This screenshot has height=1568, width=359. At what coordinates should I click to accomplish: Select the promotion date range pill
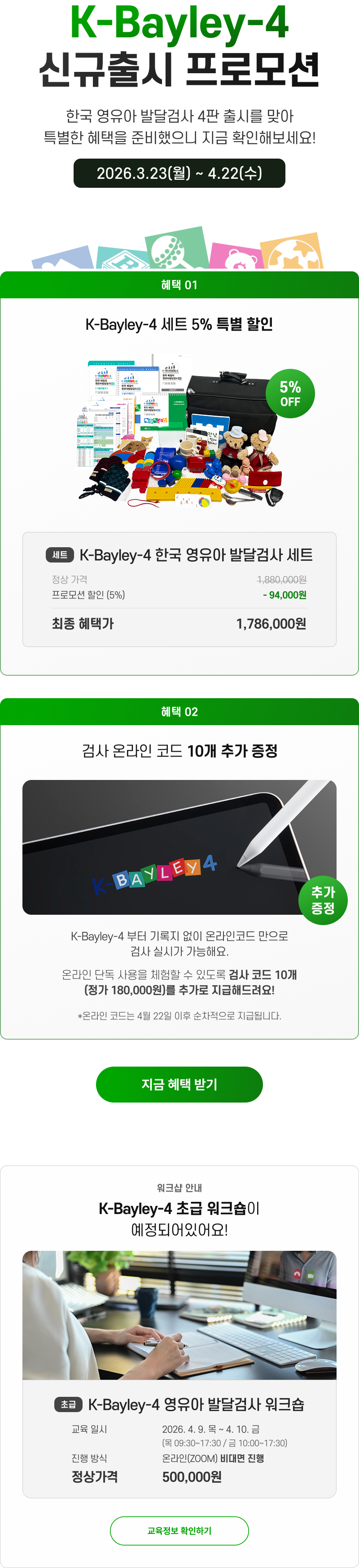(179, 173)
